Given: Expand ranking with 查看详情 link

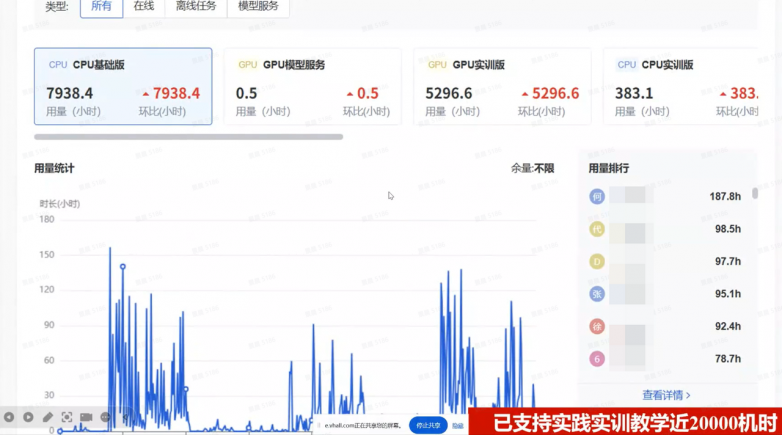Looking at the screenshot, I should coord(666,395).
